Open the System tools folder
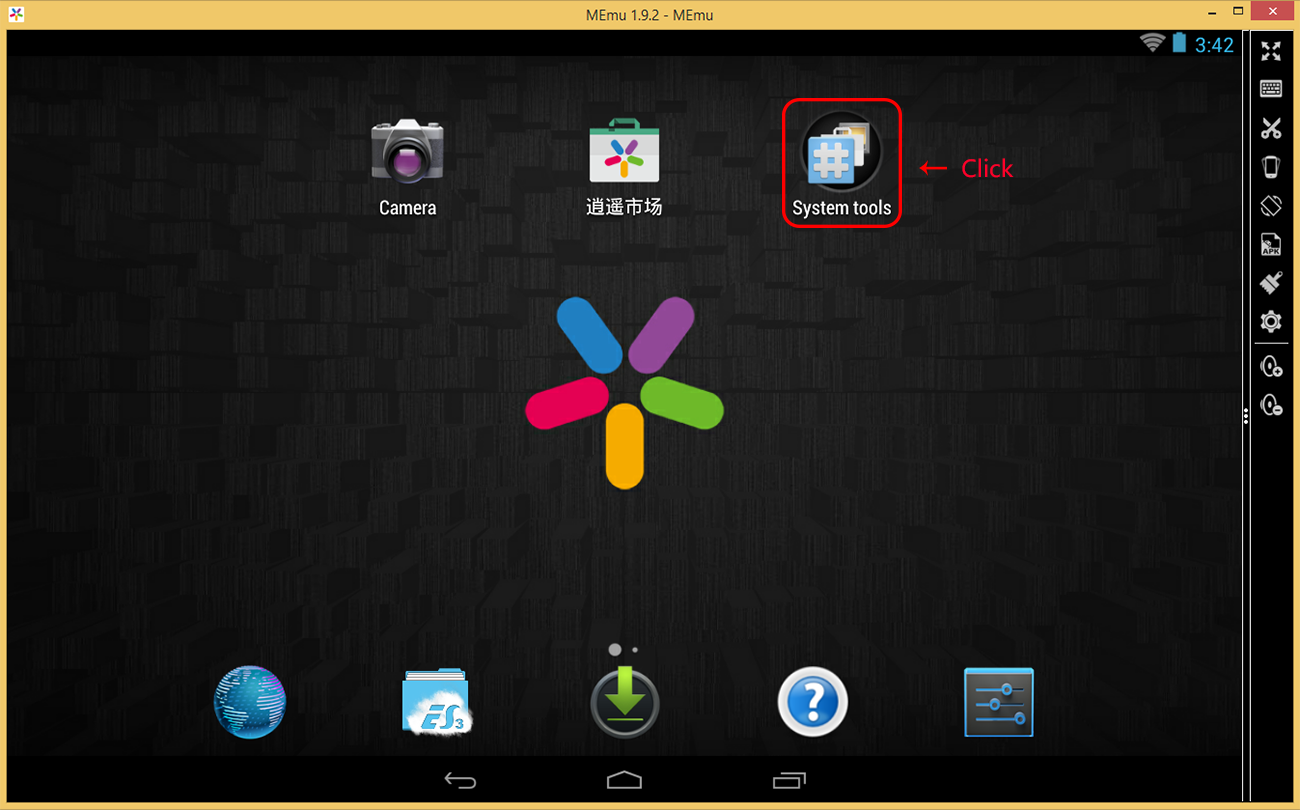 point(841,152)
